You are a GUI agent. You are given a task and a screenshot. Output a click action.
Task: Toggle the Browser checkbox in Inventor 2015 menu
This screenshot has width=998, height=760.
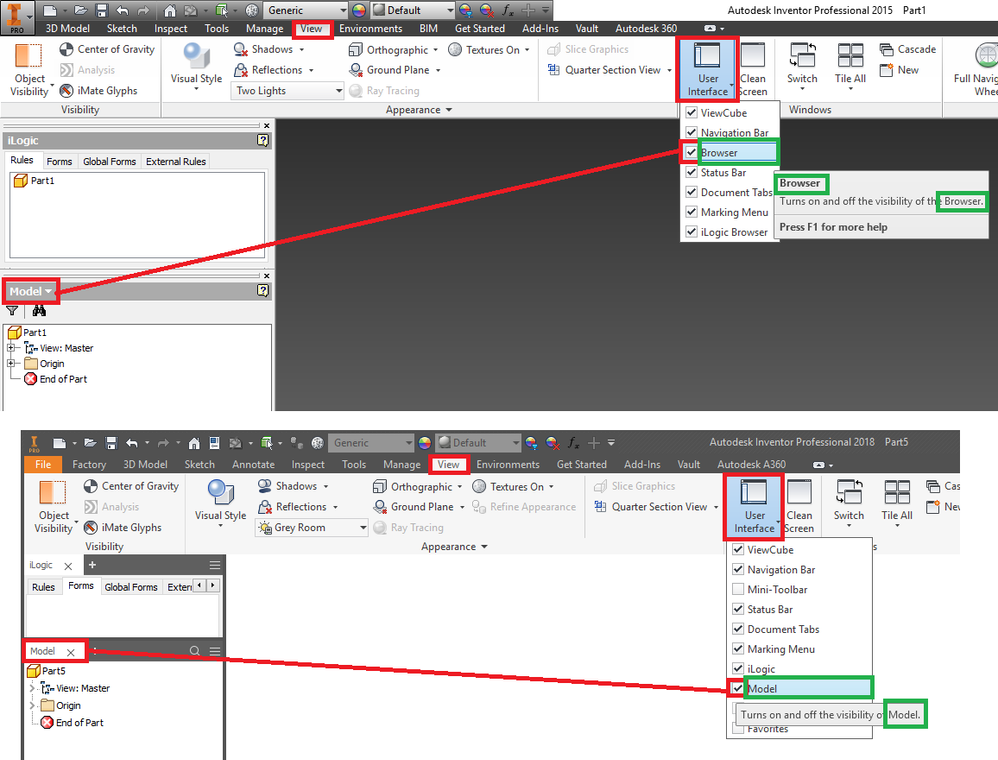[691, 152]
